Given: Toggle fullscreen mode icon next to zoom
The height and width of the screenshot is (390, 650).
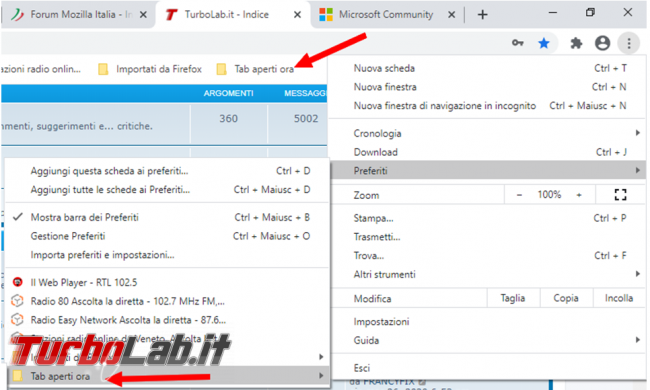Looking at the screenshot, I should [620, 195].
